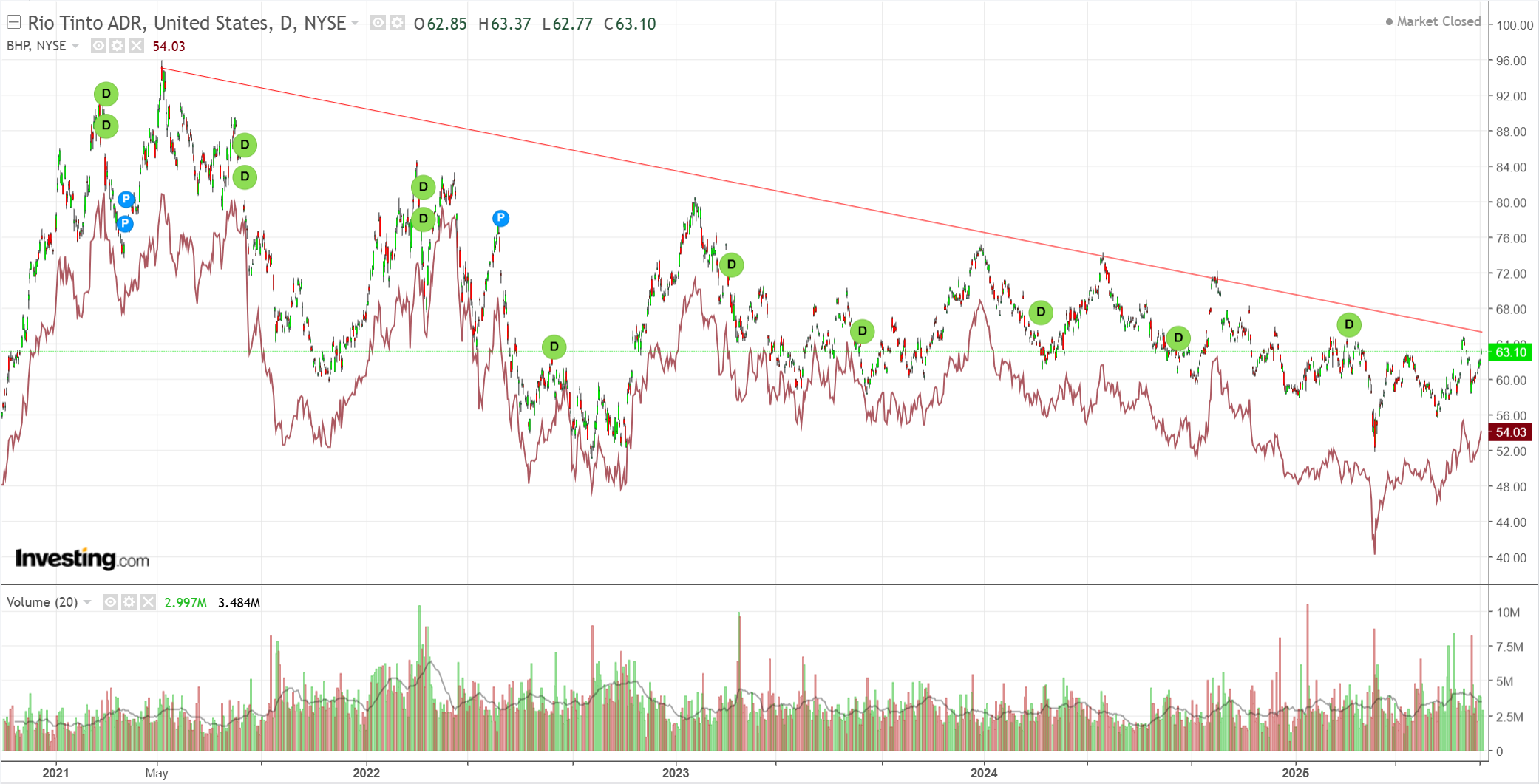Click the 2025 label on the time axis
This screenshot has width=1539, height=784.
pos(1295,773)
